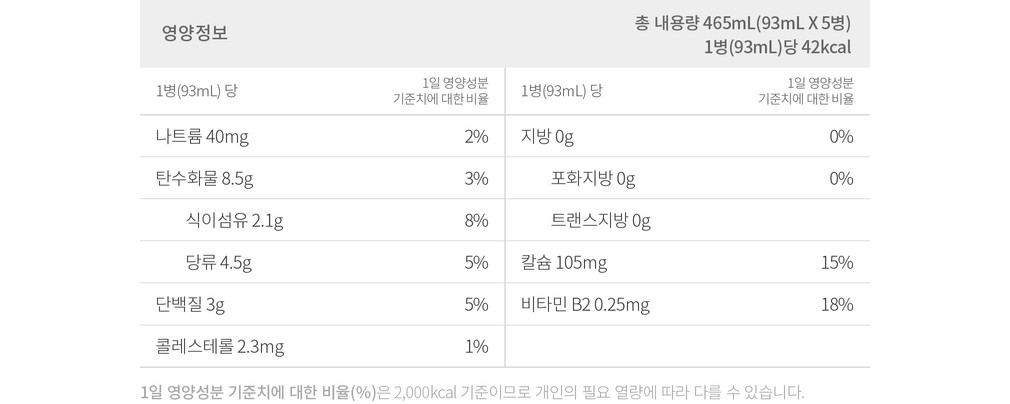Click the right 기준치에 대한 비율 column header
Image resolution: width=1010 pixels, height=404 pixels.
[806, 99]
